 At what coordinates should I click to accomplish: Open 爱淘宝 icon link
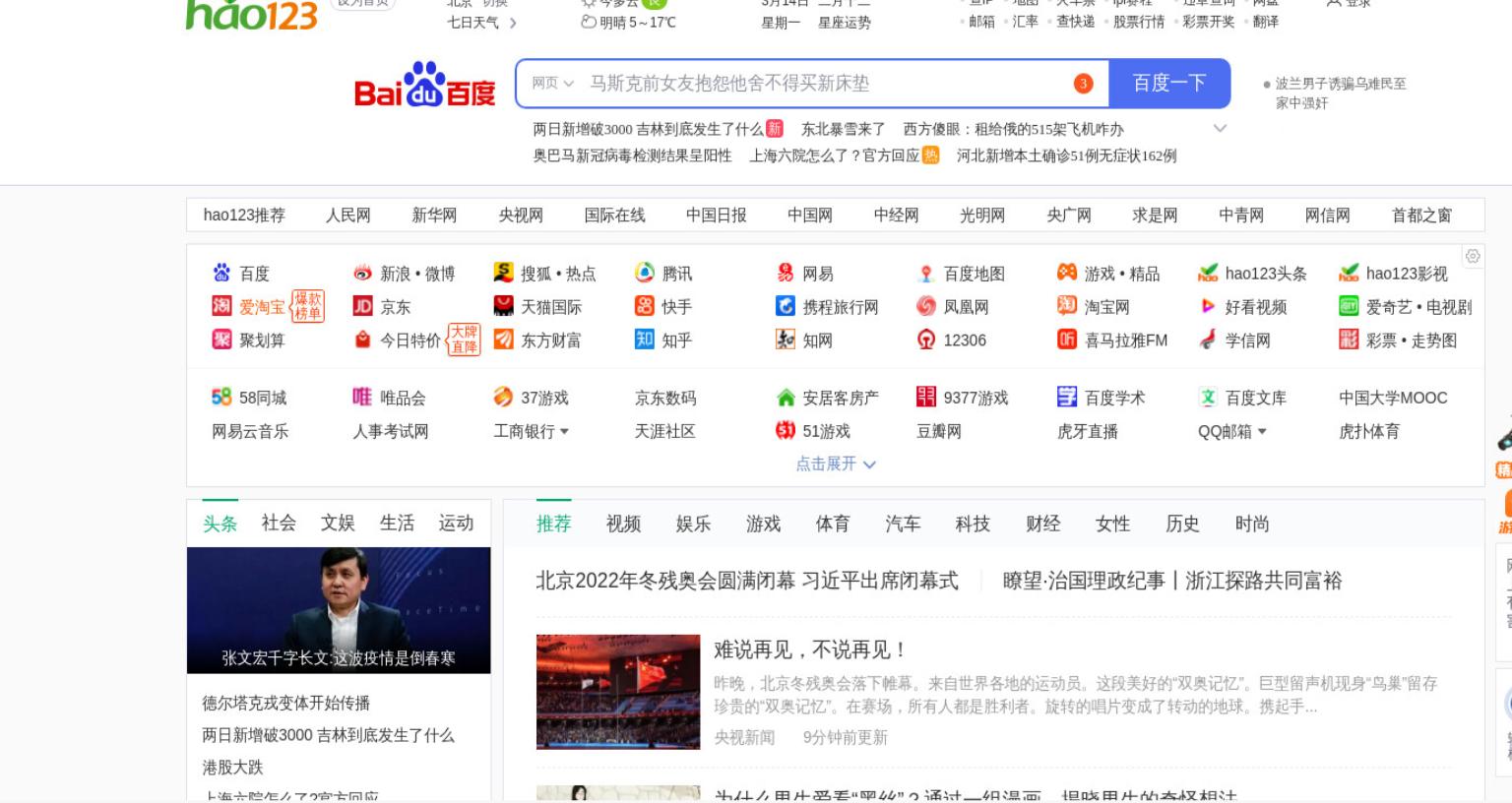click(x=221, y=306)
